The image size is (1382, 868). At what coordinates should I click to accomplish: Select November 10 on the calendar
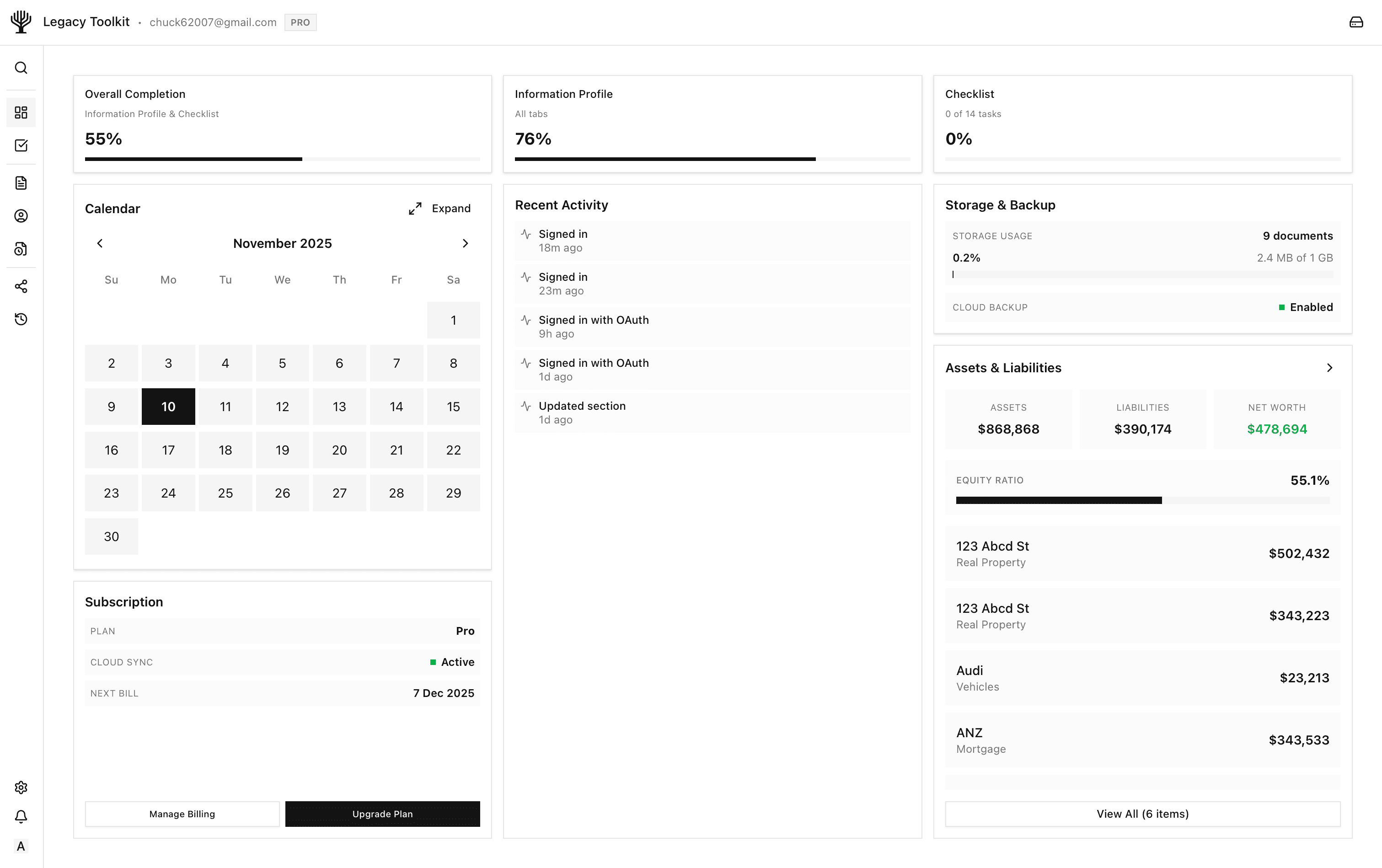[x=168, y=406]
